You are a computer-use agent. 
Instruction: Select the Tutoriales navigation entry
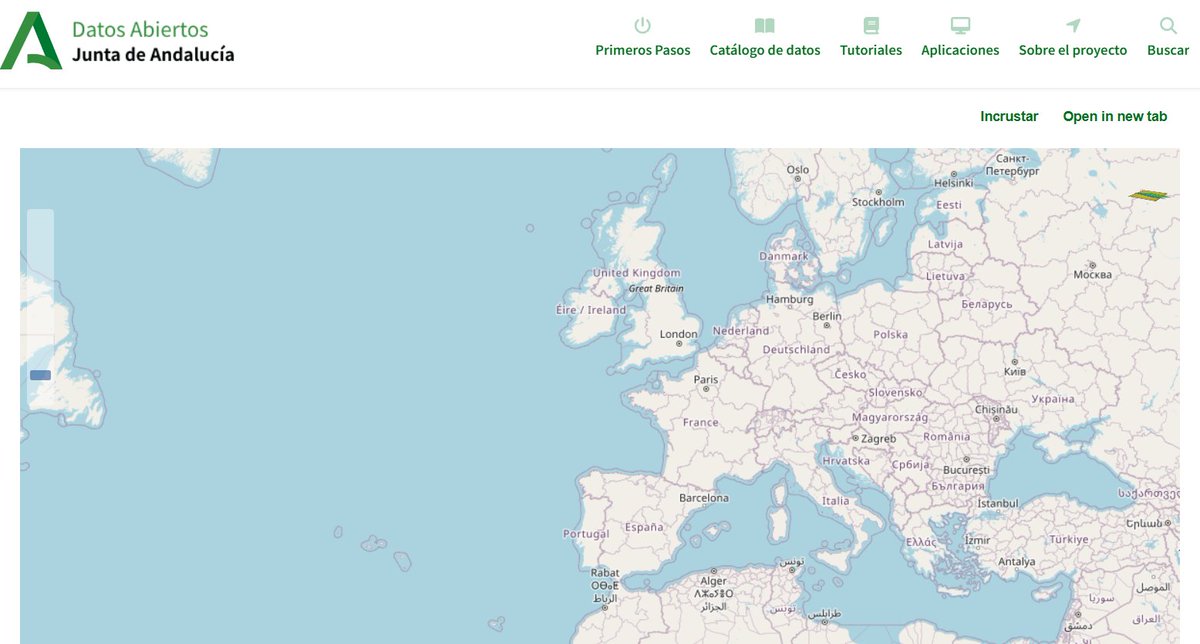tap(870, 49)
